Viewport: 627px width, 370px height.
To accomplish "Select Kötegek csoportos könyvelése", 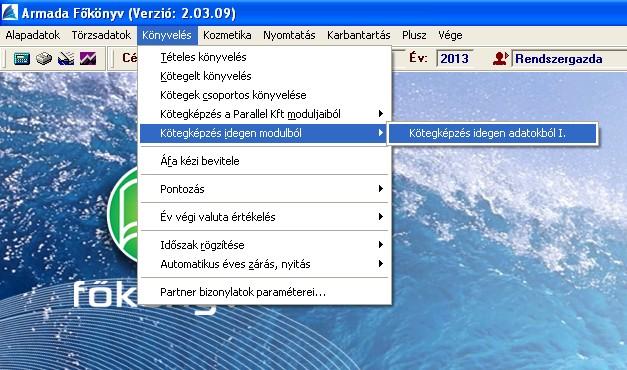I will 264,95.
